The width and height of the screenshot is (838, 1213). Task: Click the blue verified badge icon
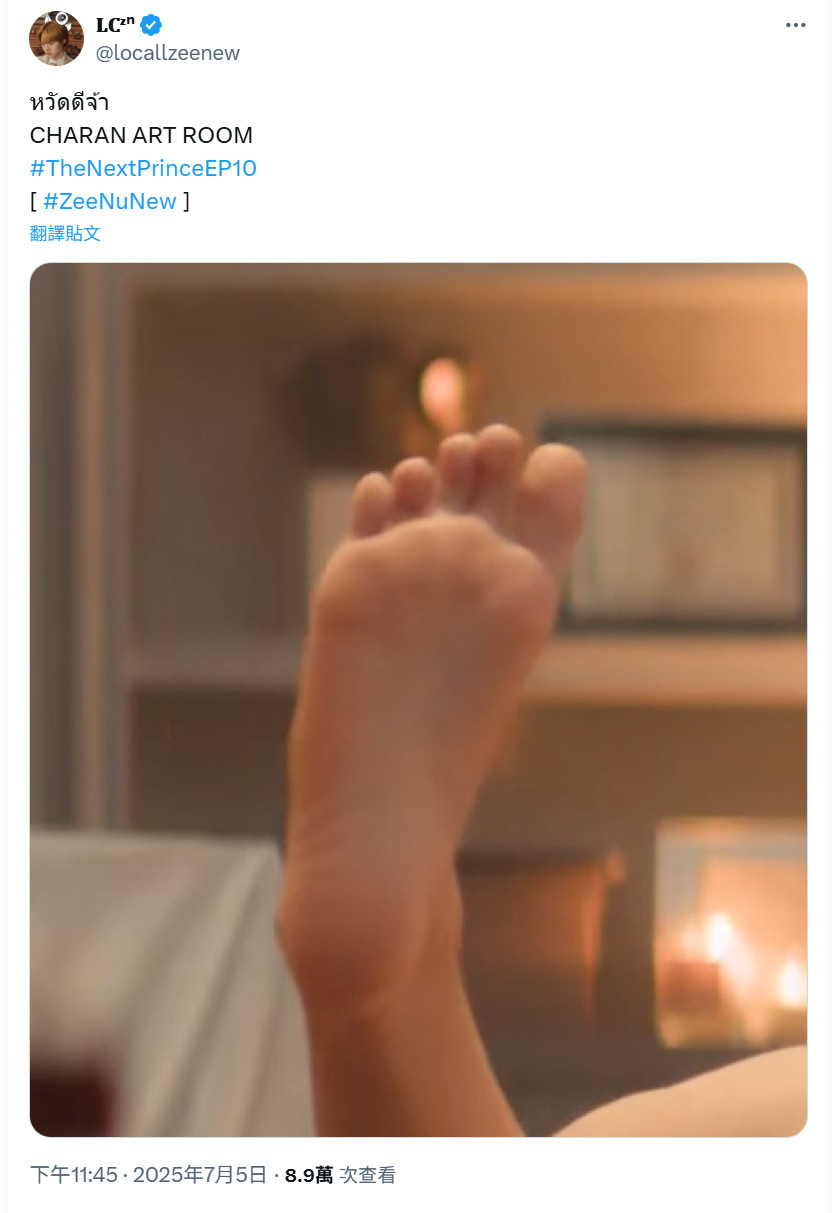click(x=151, y=25)
